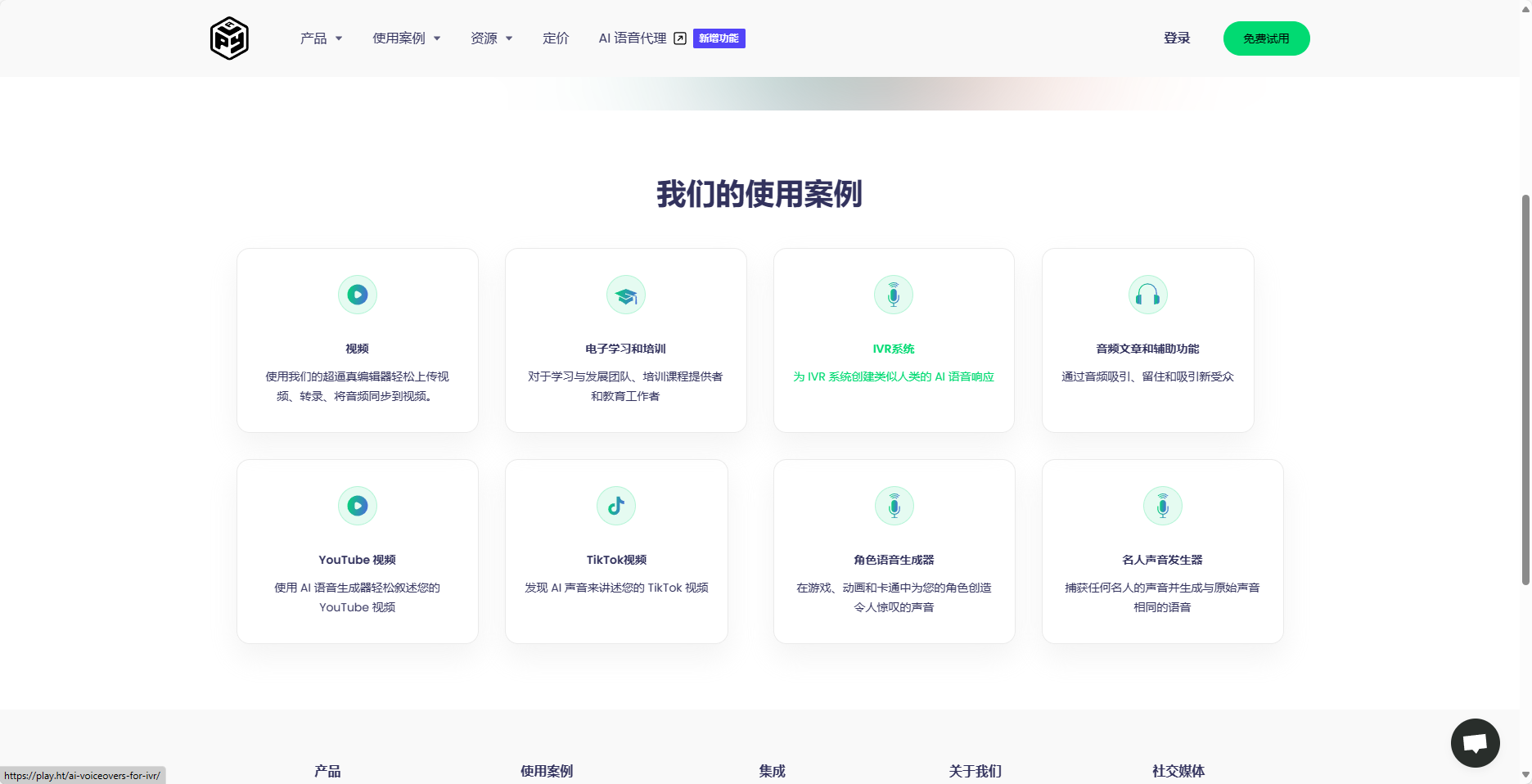Click the external link icon beside AI 语音代理
Screen dimensions: 1532x784
(680, 38)
